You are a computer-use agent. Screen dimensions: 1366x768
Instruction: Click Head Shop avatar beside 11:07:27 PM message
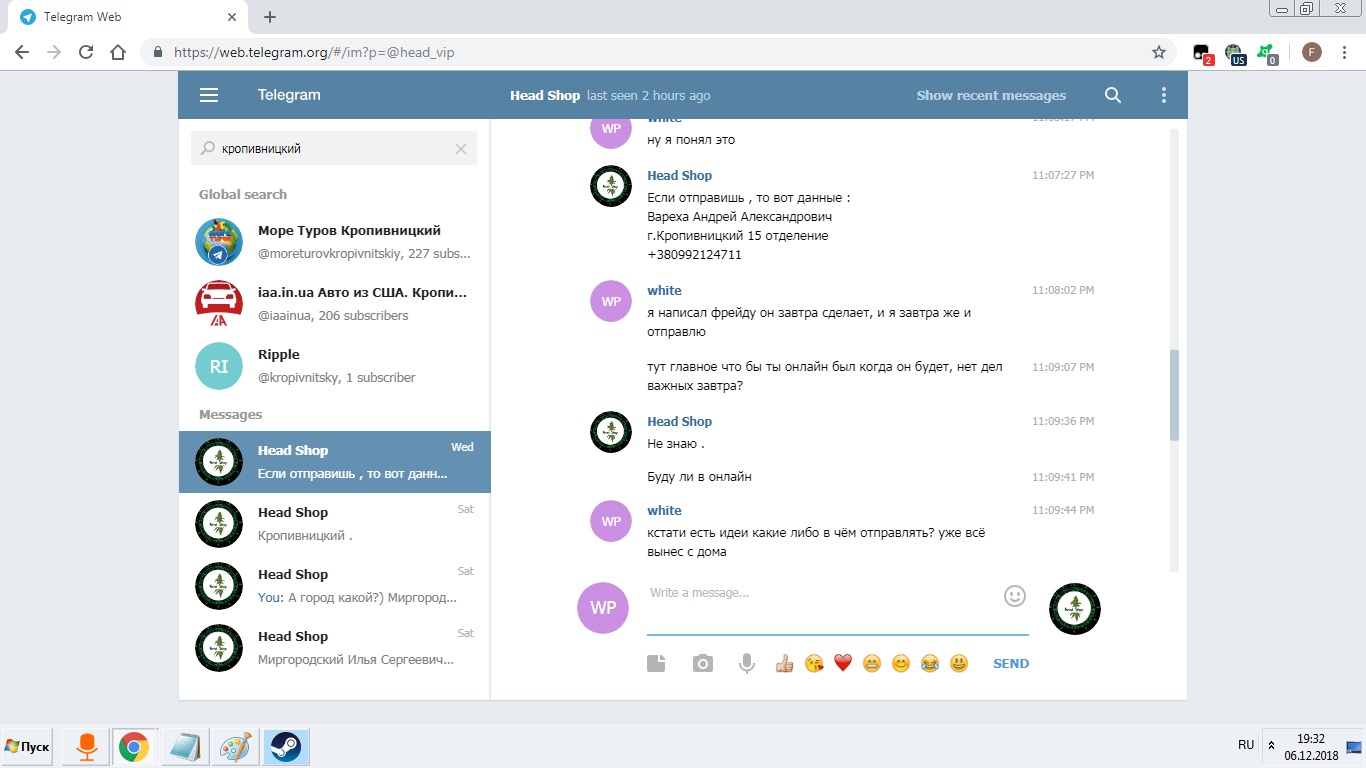(611, 186)
